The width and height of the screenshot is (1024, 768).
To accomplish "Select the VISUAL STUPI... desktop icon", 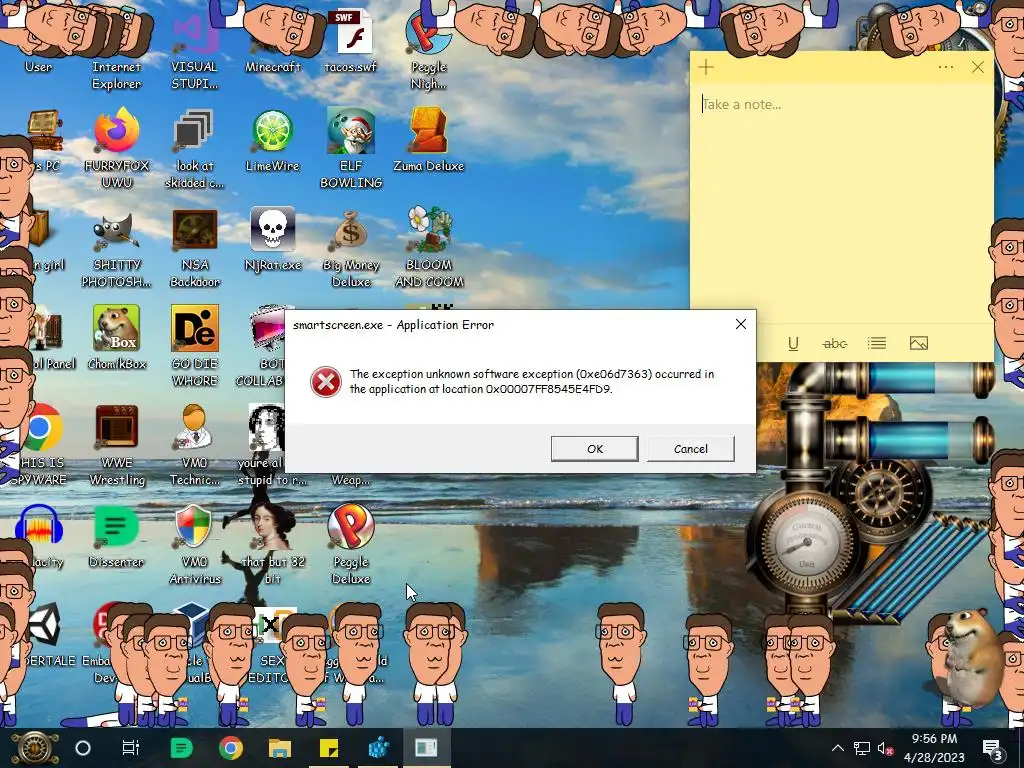I will (194, 49).
